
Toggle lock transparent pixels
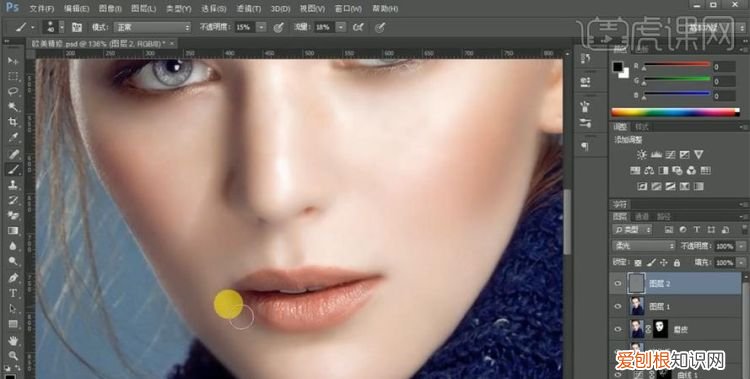coord(638,263)
